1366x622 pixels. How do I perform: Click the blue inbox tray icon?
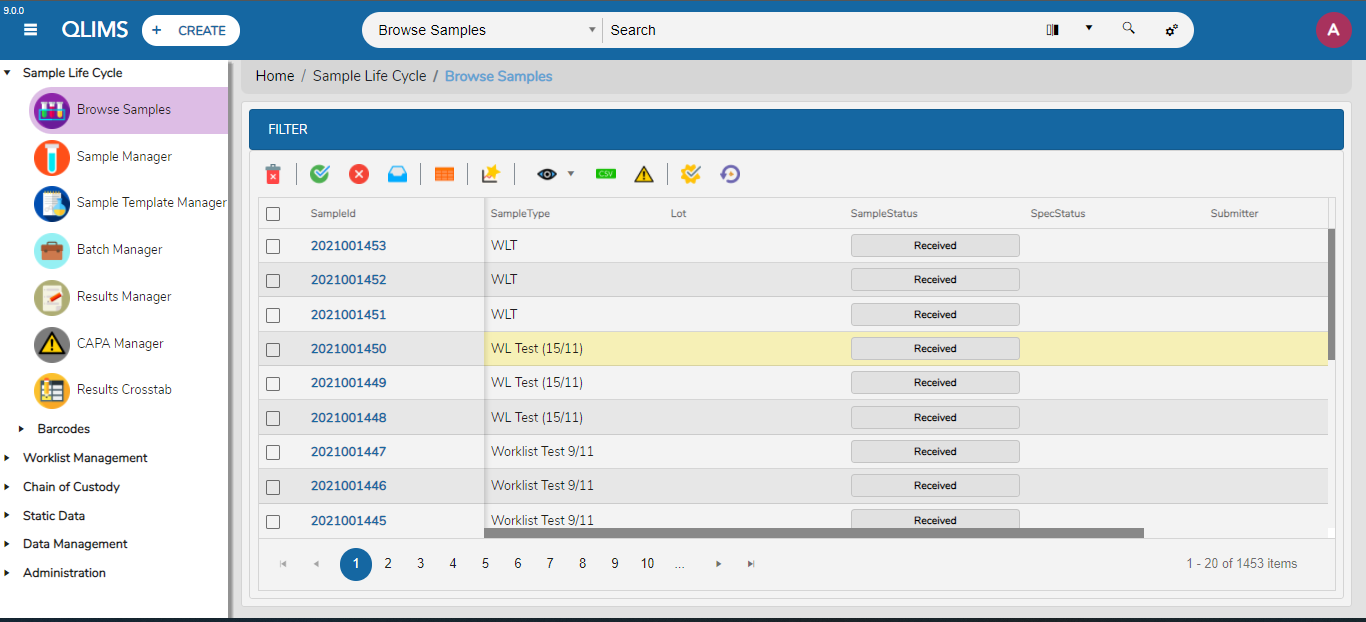pos(397,174)
